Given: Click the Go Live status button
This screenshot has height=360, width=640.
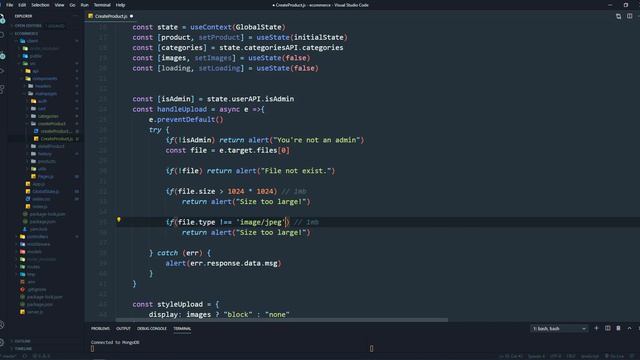Looking at the screenshot, I should point(614,356).
